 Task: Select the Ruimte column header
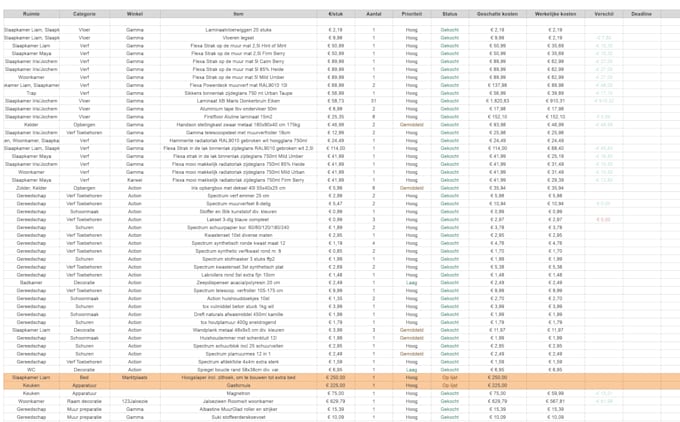31,14
